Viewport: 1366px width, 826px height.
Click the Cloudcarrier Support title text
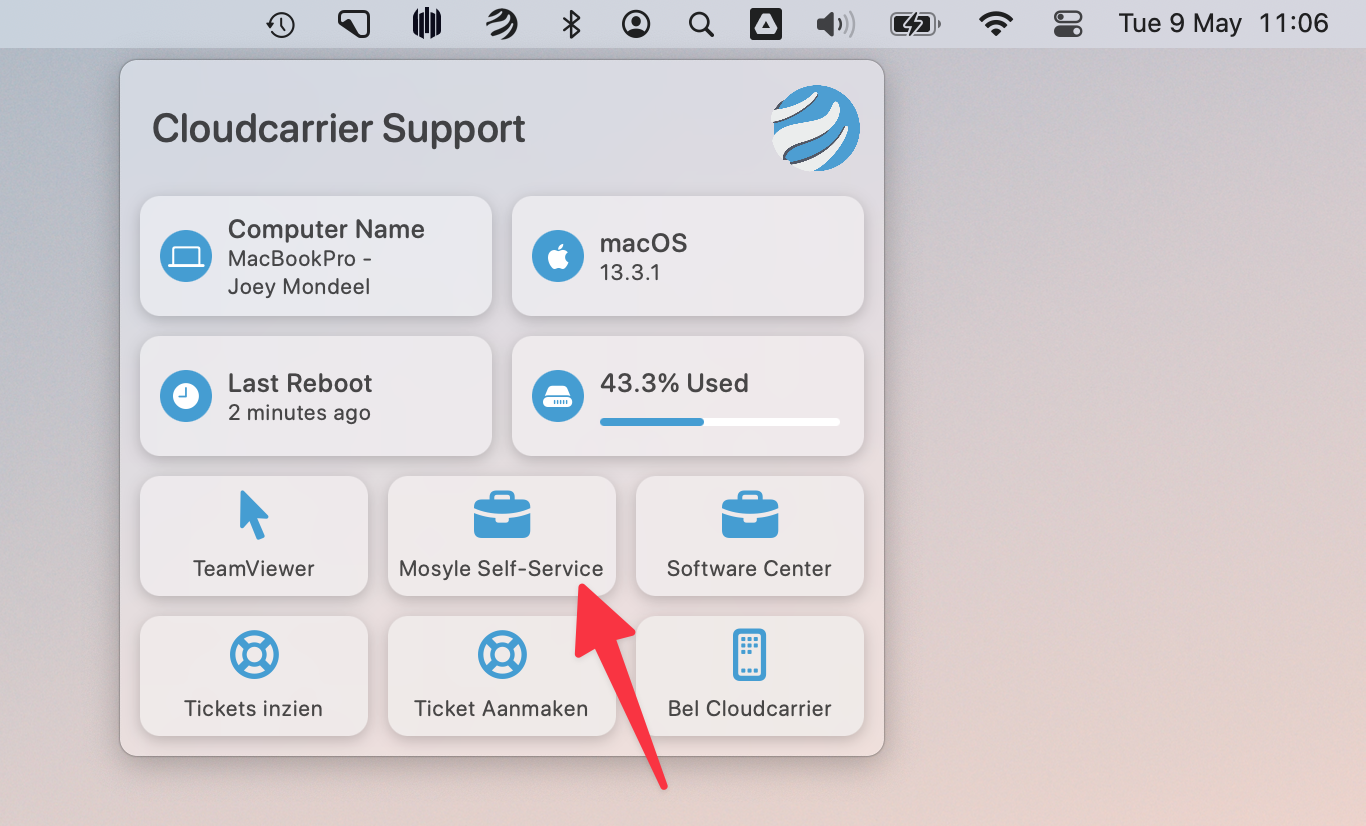[339, 128]
